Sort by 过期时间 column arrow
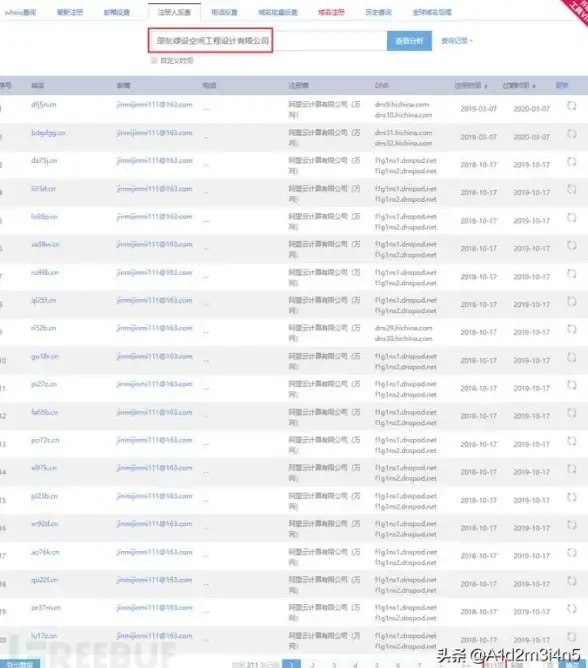This screenshot has height=668, width=588. tap(534, 86)
